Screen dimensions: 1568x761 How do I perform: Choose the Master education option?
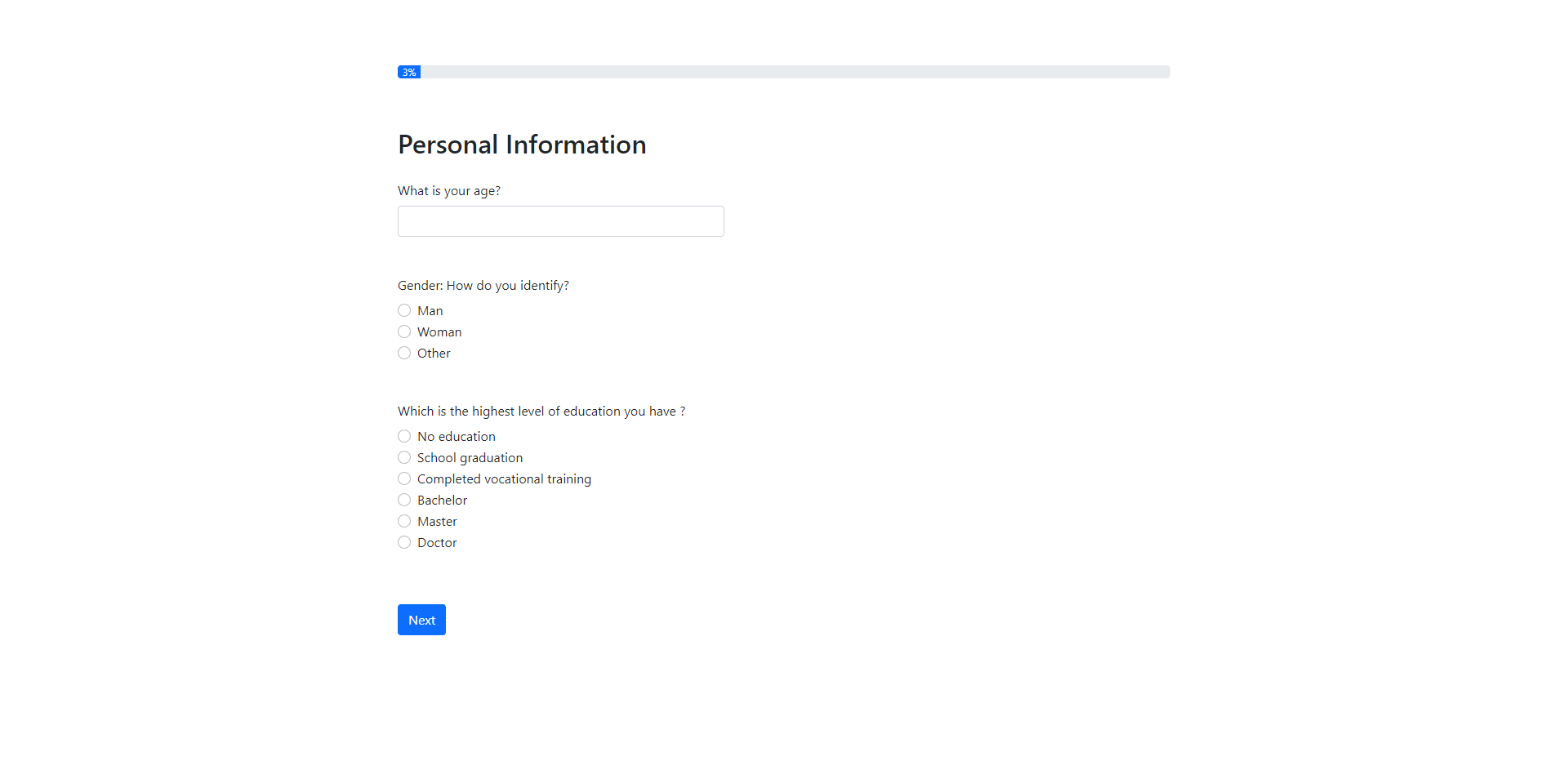404,521
